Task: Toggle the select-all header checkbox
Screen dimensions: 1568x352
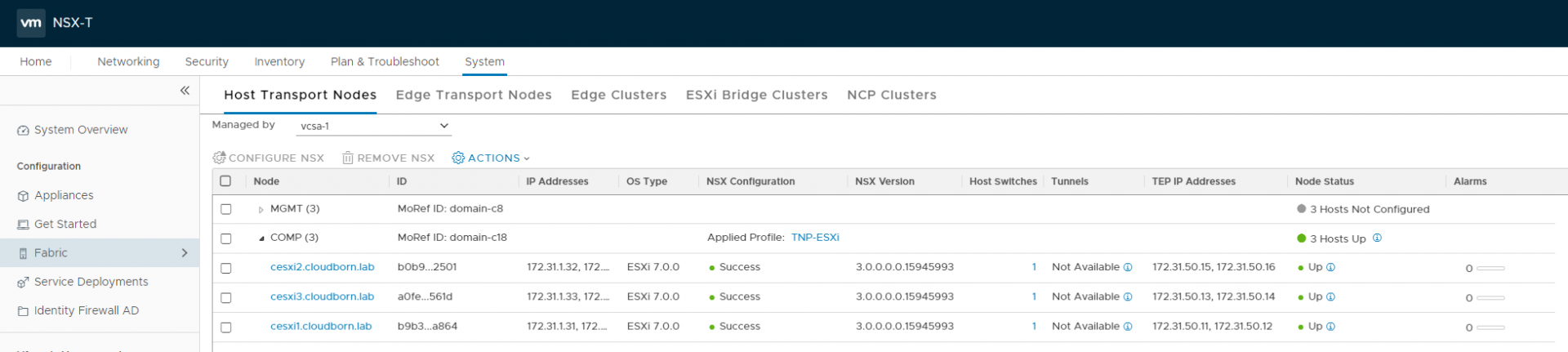Action: pyautogui.click(x=226, y=181)
